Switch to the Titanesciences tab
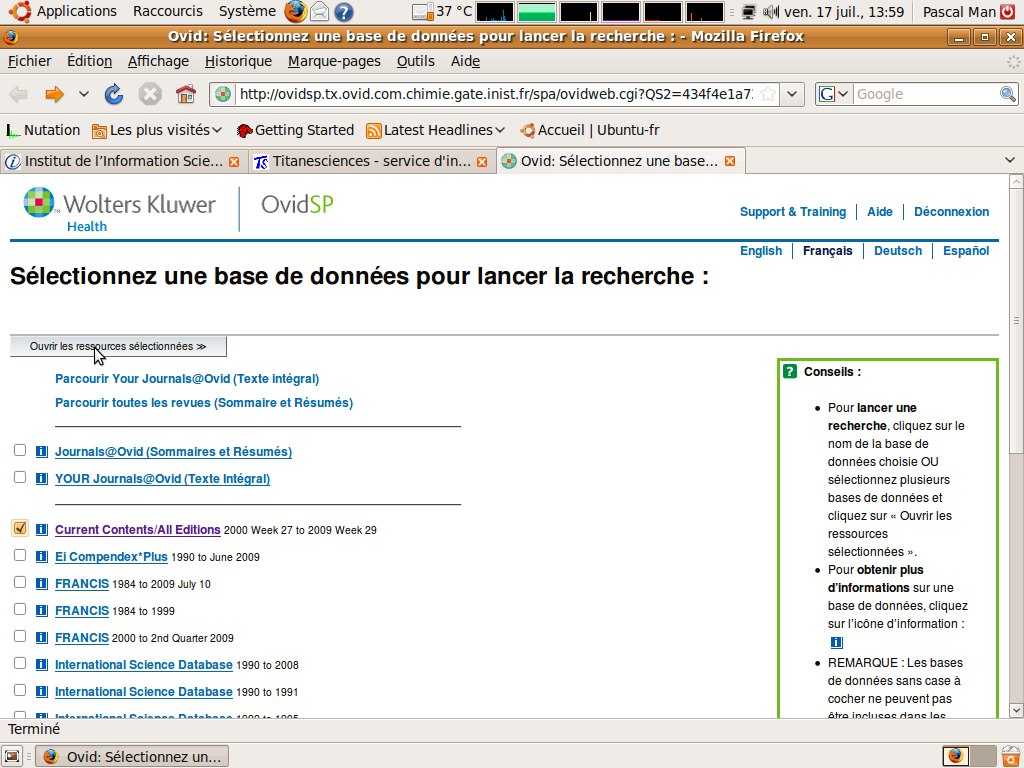The height and width of the screenshot is (768, 1024). (x=371, y=161)
